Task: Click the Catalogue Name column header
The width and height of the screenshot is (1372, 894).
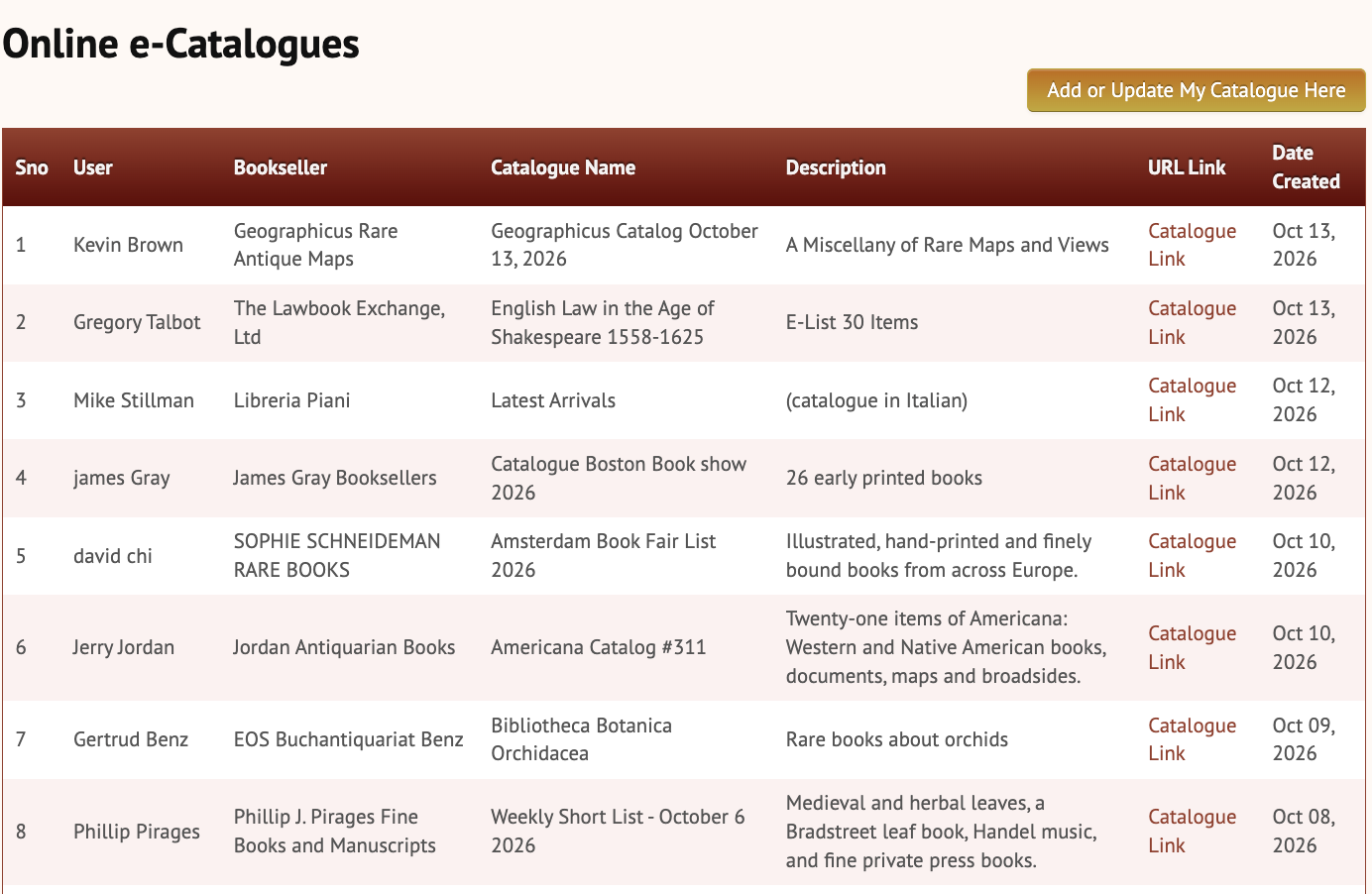Action: coord(563,168)
